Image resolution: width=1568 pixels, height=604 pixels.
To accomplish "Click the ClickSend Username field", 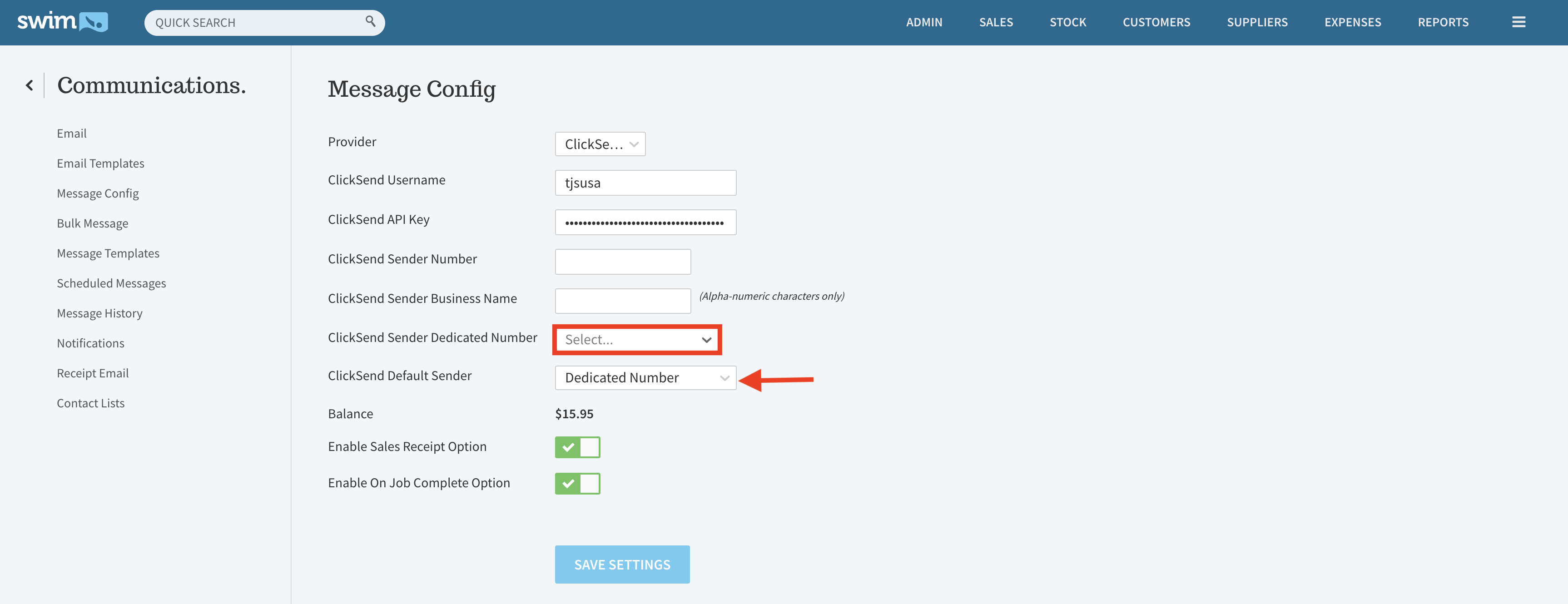I will 645,183.
